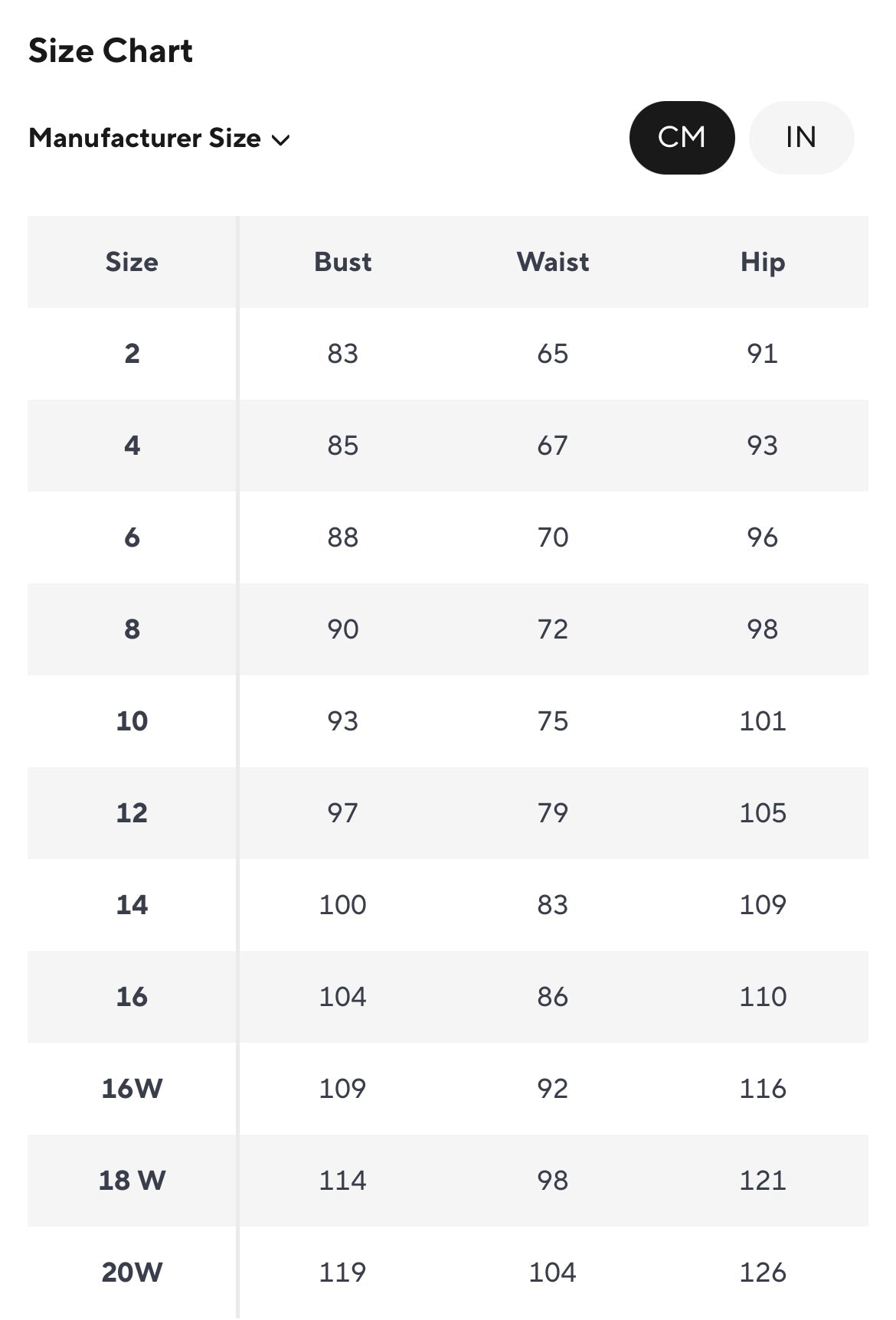
Task: Switch units to IN
Action: [800, 138]
